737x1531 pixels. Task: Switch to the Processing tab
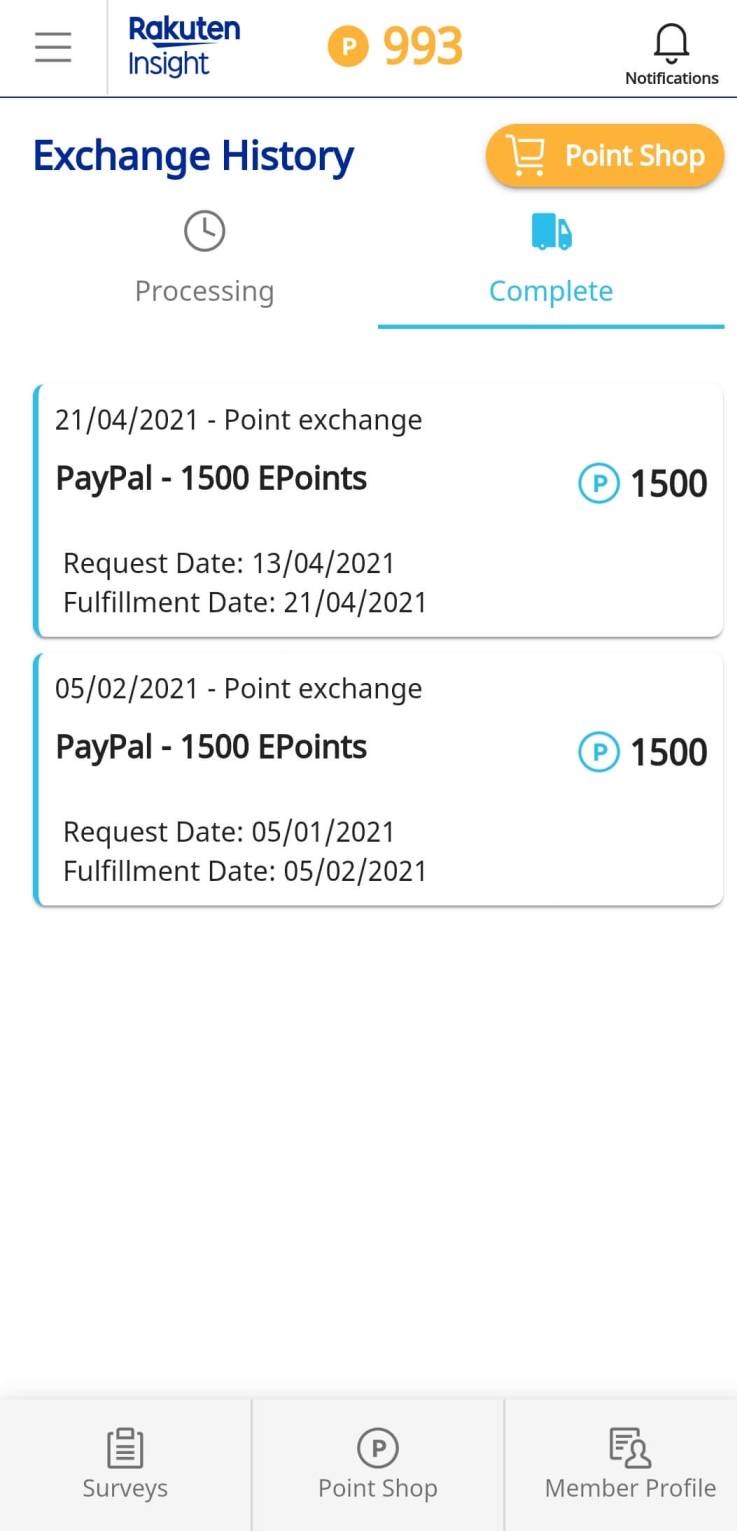click(204, 291)
